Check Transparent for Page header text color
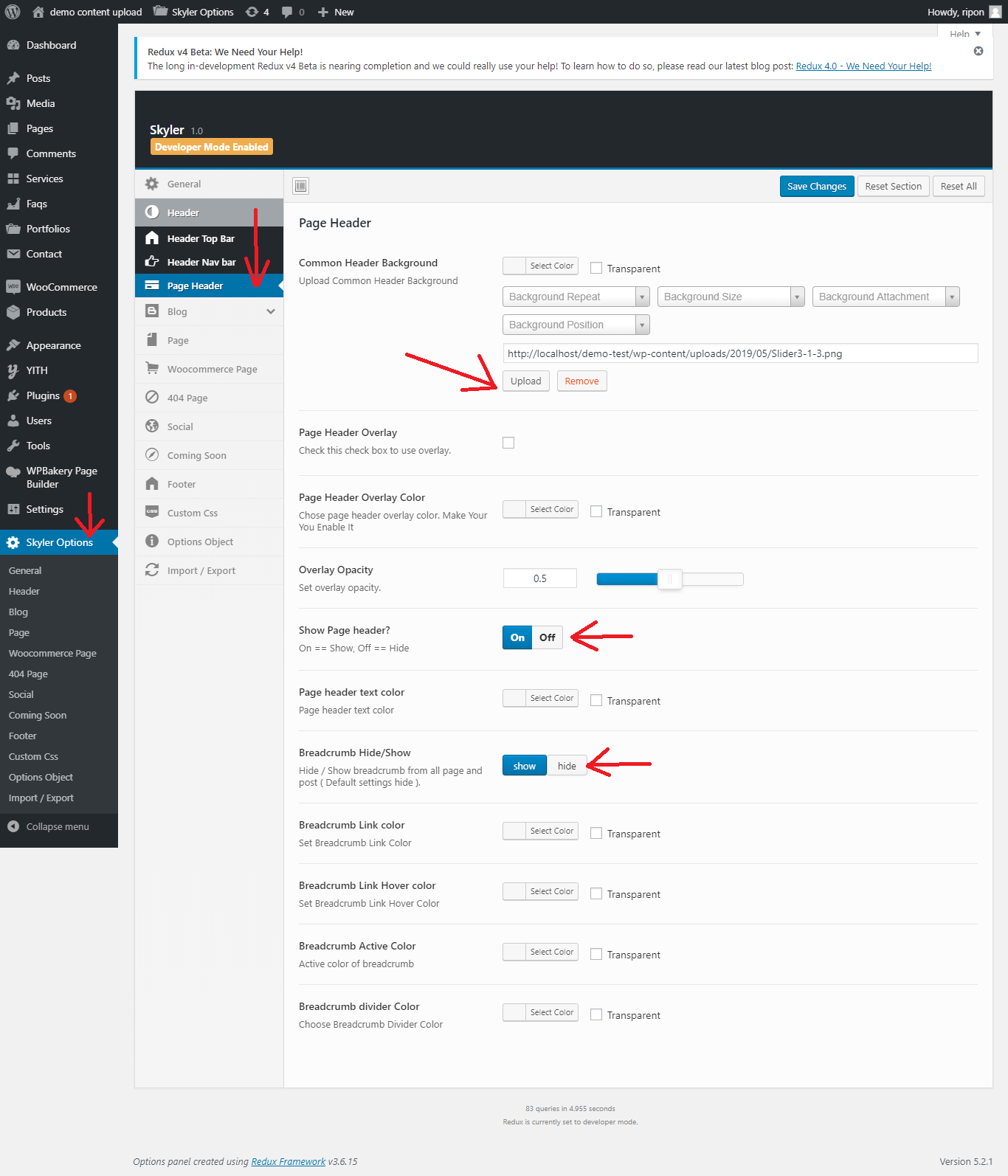 coord(596,700)
